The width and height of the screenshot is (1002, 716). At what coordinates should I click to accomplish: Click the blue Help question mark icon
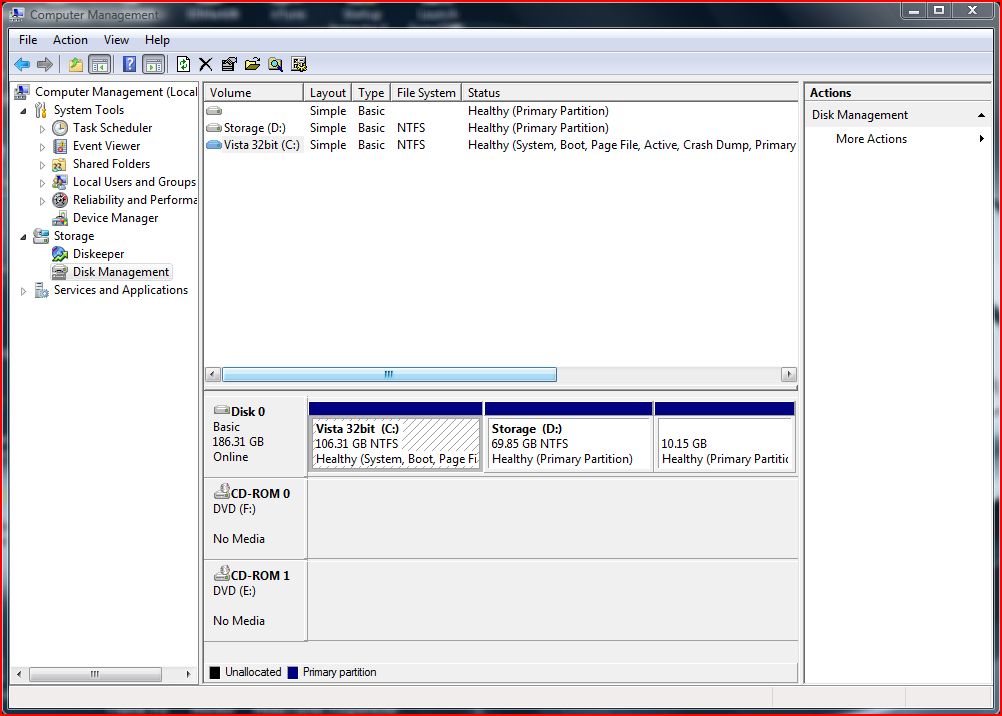129,64
